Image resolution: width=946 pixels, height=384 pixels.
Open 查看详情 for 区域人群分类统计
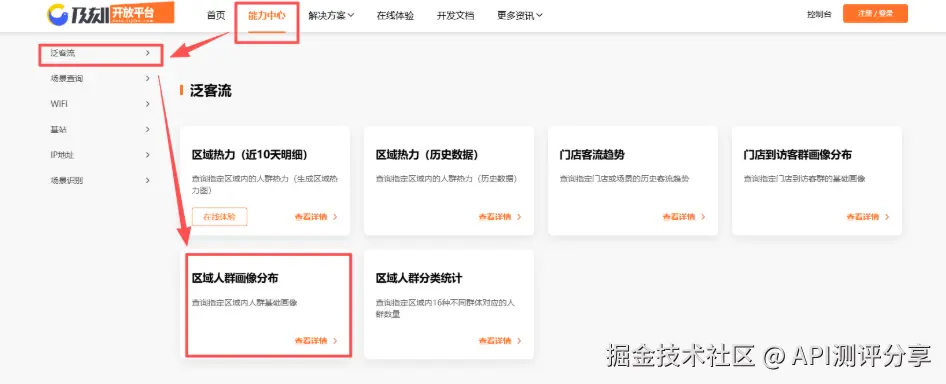[x=500, y=341]
